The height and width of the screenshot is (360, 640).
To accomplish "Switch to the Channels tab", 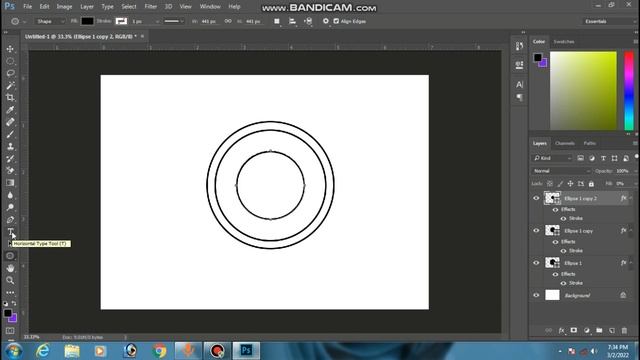I will tap(565, 143).
